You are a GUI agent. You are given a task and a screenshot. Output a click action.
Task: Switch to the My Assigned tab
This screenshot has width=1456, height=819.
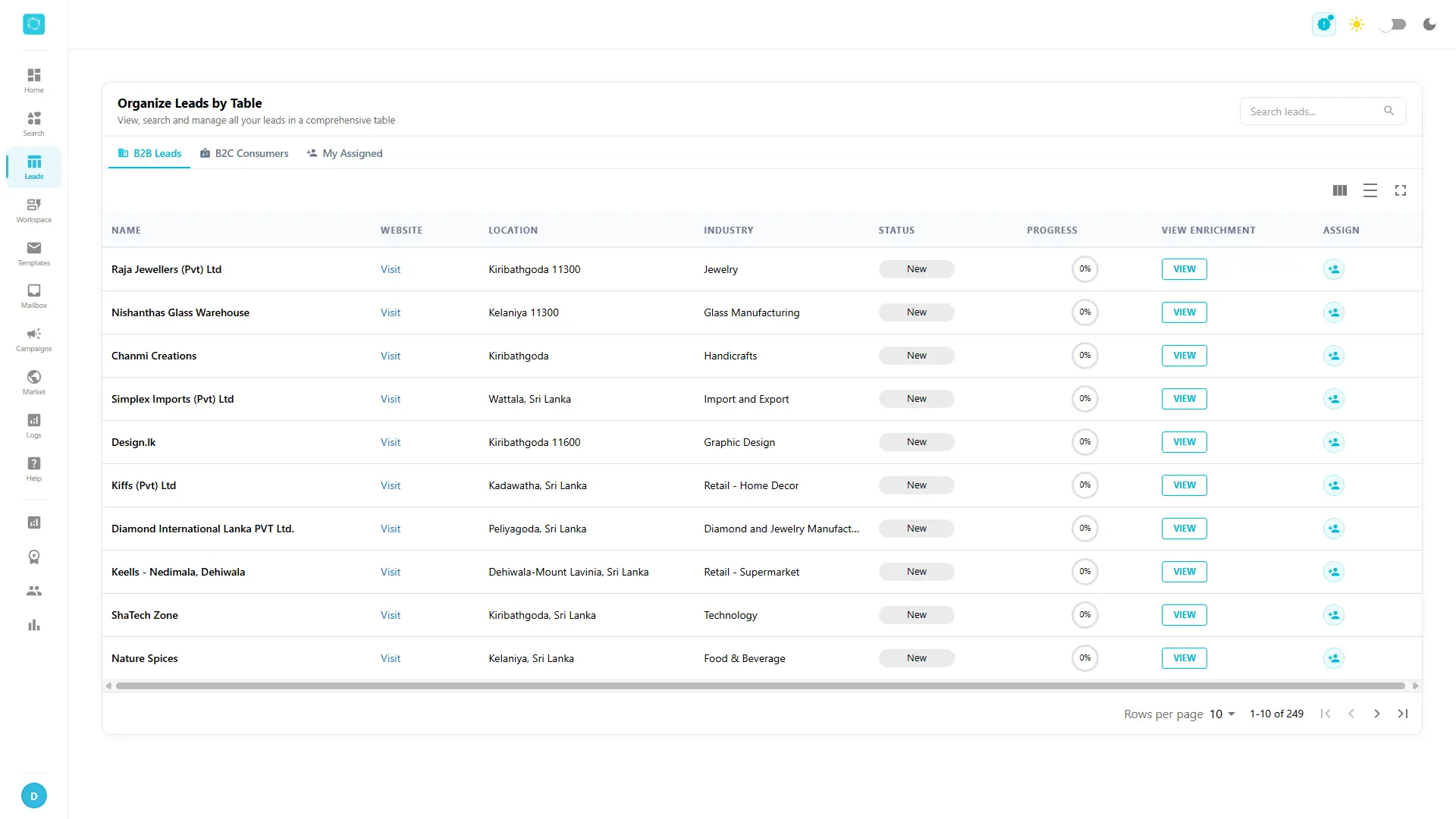click(x=345, y=153)
